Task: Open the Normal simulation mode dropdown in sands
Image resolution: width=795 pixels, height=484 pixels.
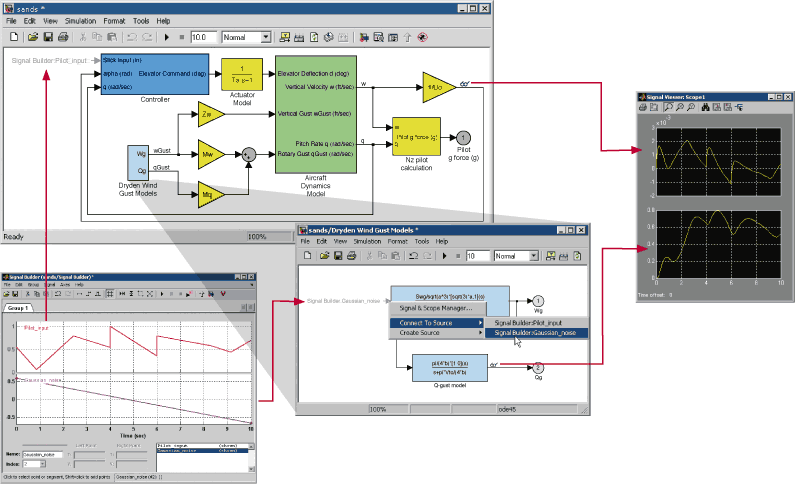Action: pos(266,37)
